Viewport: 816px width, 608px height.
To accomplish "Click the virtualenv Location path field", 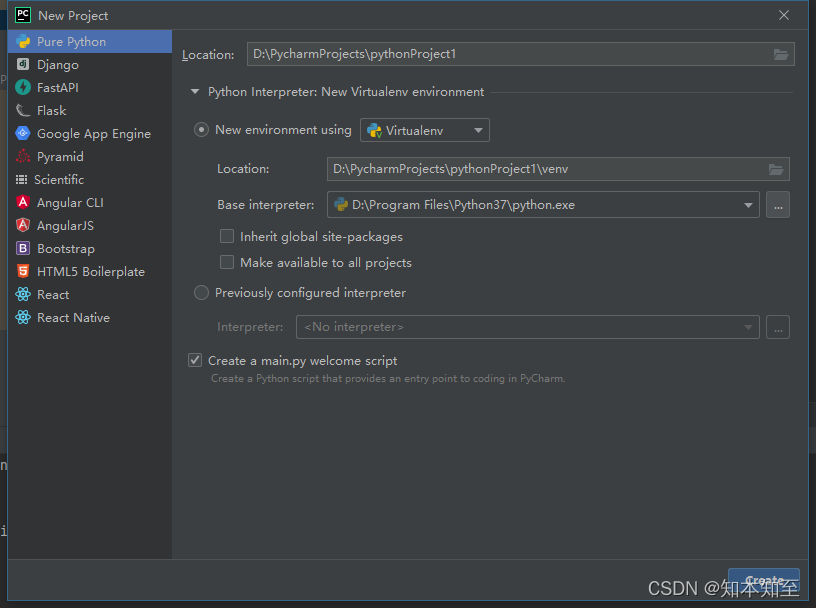I will click(x=545, y=169).
